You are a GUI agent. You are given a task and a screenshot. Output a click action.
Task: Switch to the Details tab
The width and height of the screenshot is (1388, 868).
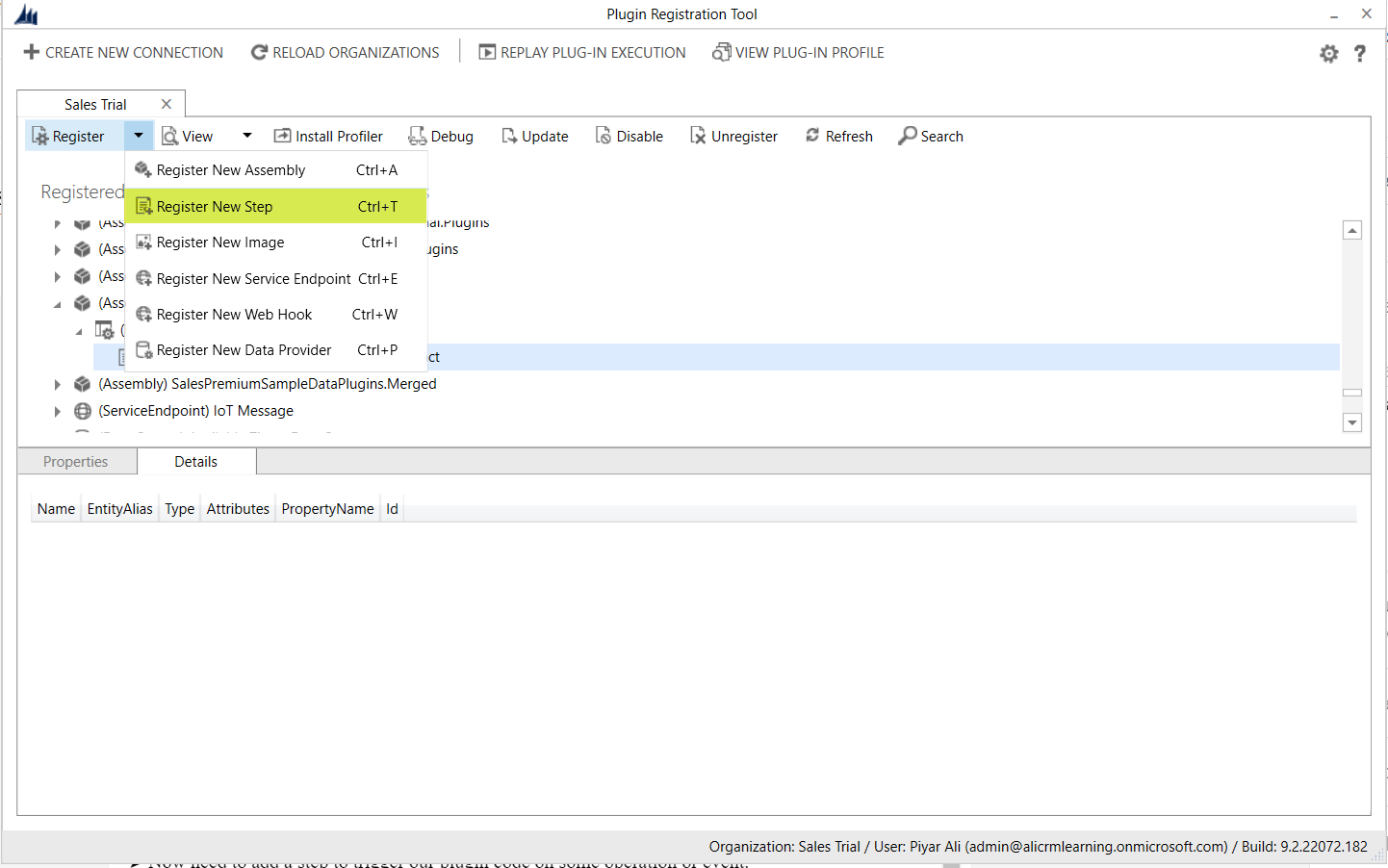tap(196, 462)
